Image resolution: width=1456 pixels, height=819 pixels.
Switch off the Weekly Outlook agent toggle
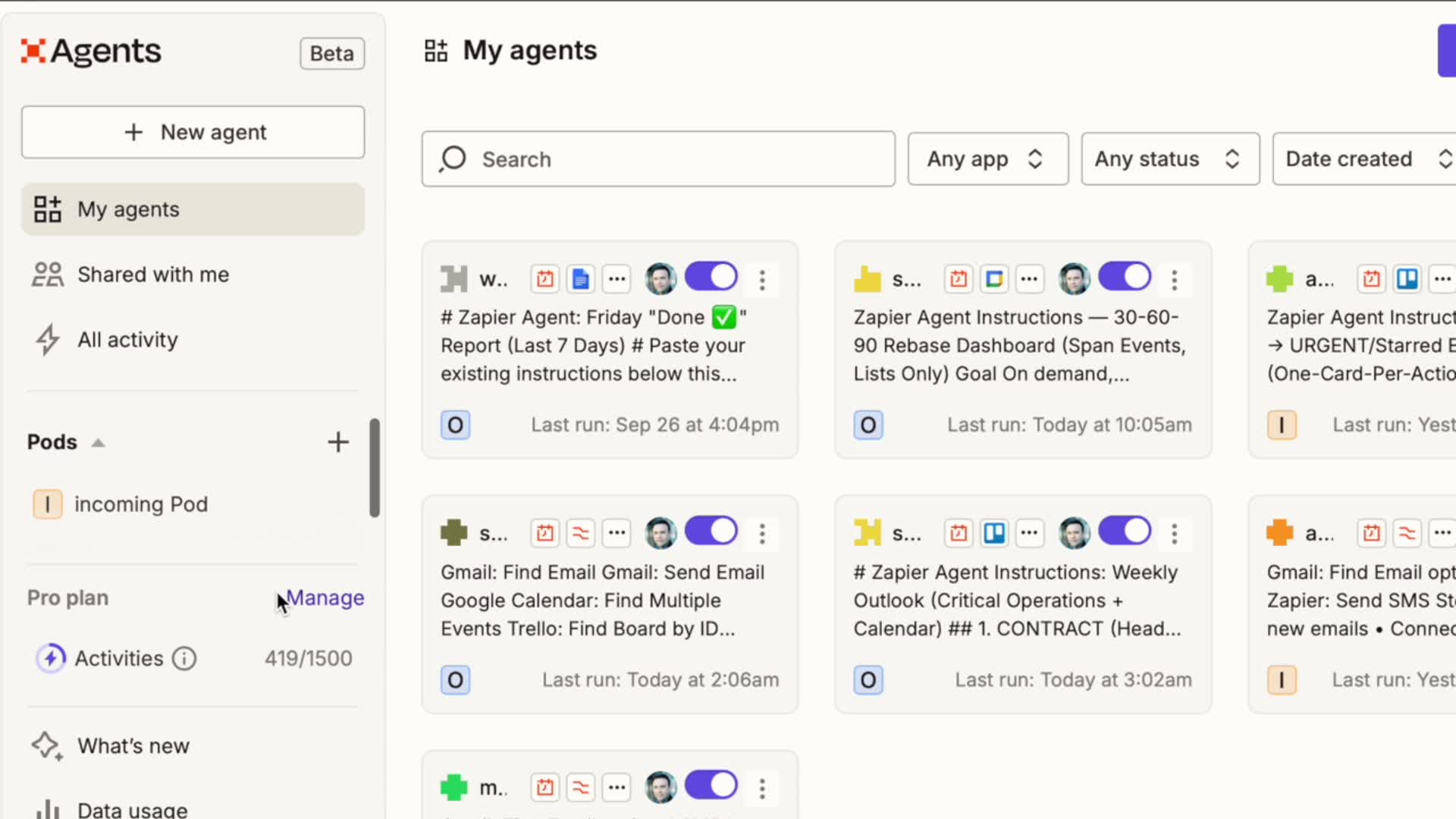(1125, 532)
